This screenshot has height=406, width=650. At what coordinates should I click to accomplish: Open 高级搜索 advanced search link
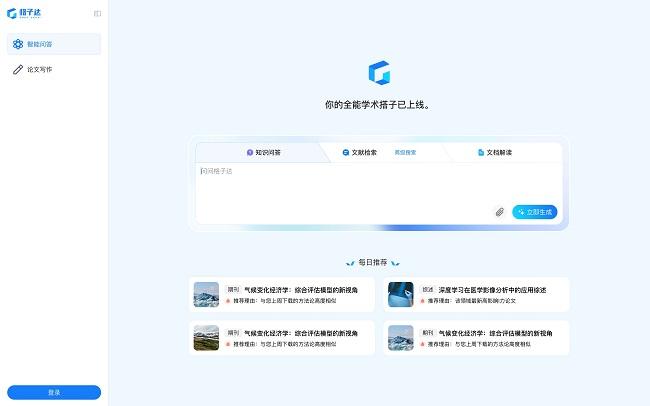pyautogui.click(x=405, y=153)
